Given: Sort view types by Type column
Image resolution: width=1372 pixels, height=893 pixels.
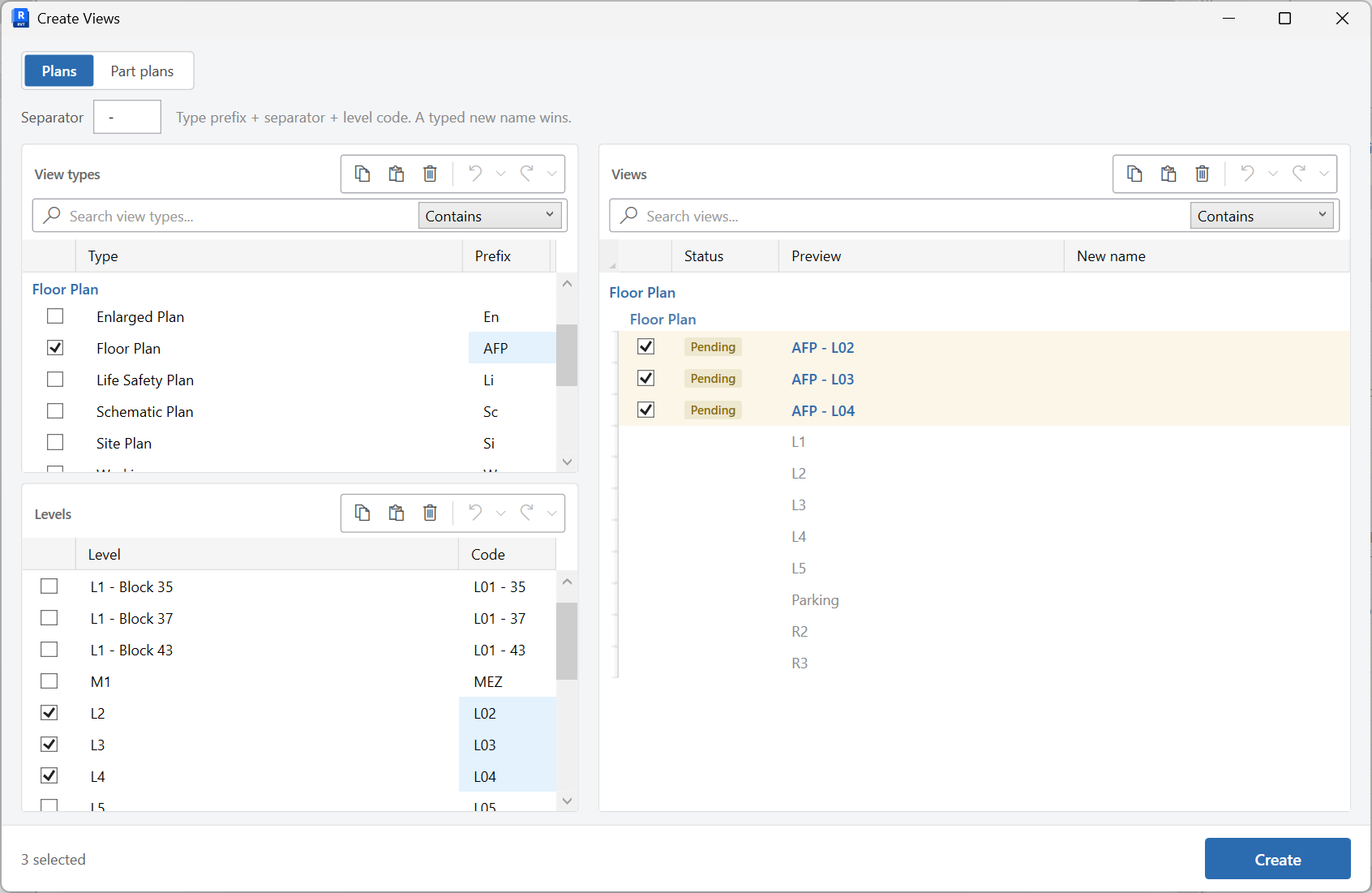Looking at the screenshot, I should (x=269, y=256).
